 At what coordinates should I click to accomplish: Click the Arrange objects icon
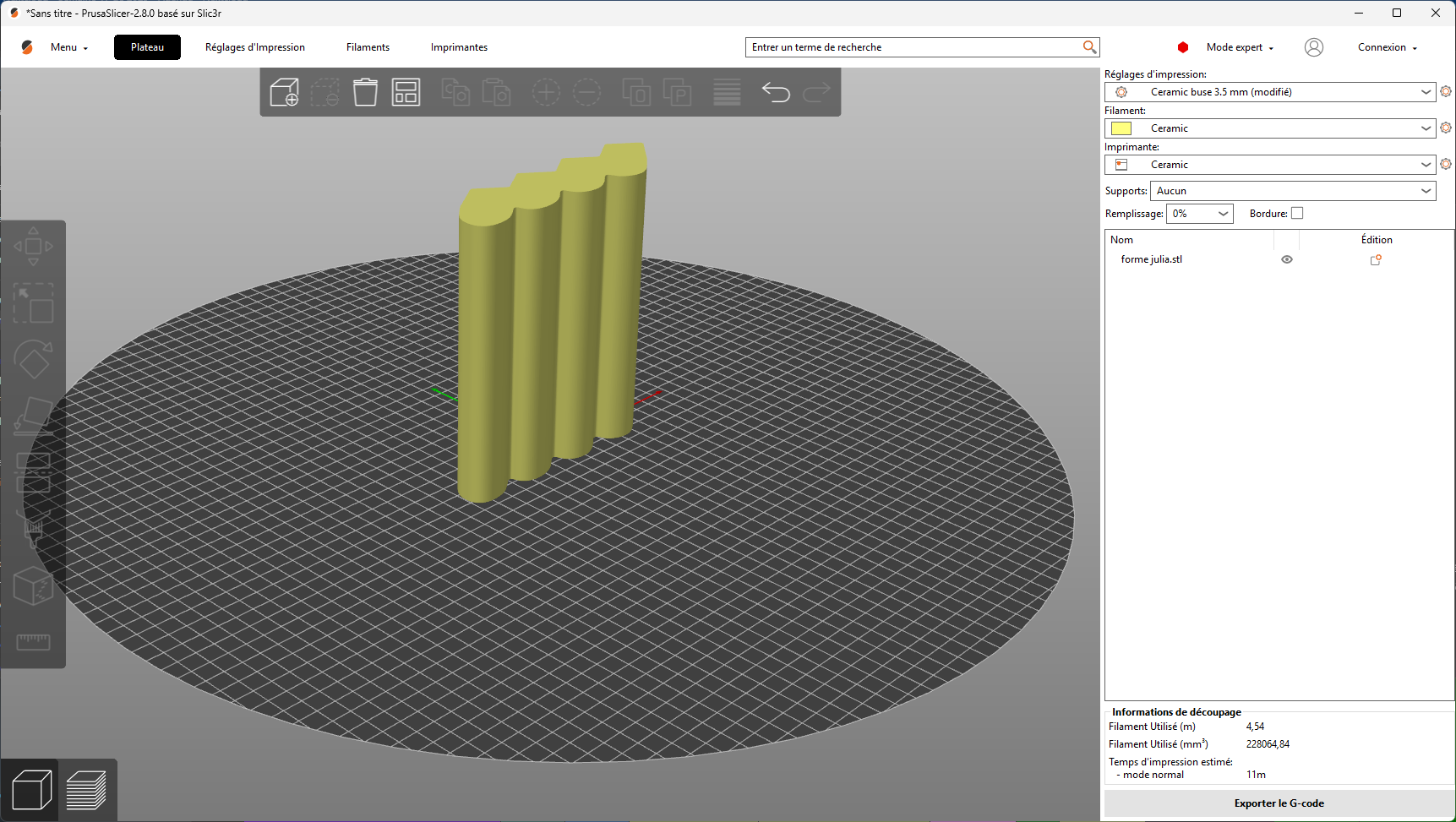click(x=406, y=92)
